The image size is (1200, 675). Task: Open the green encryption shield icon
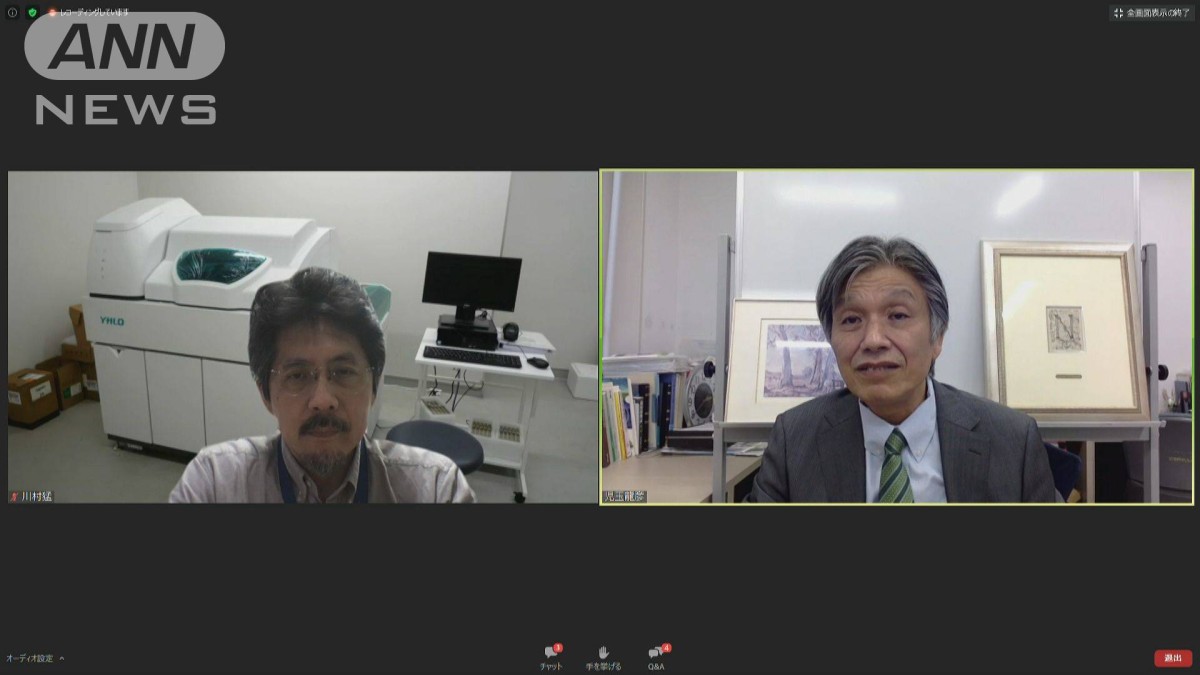point(32,12)
